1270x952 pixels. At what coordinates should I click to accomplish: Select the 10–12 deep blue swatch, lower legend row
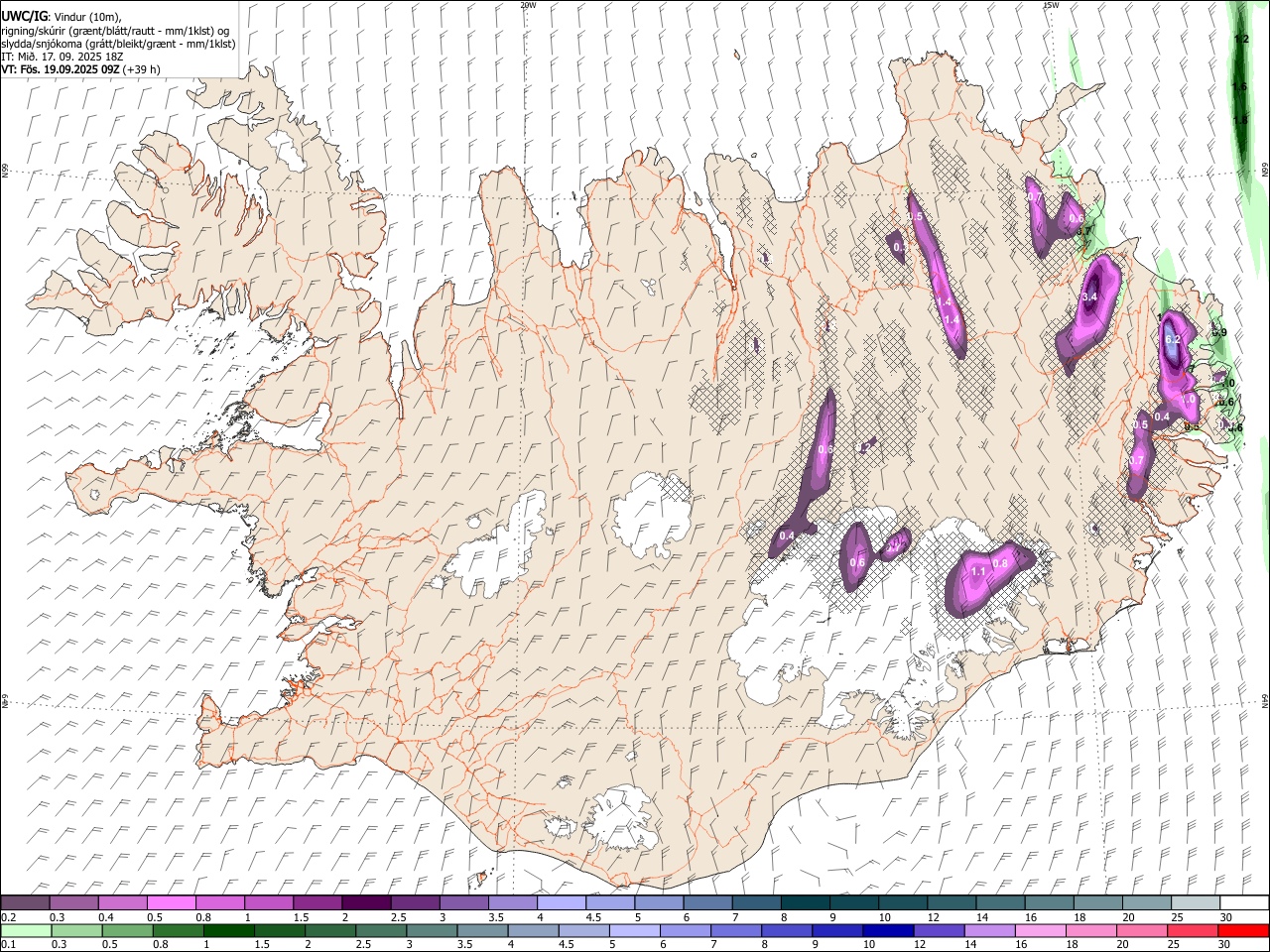889,931
